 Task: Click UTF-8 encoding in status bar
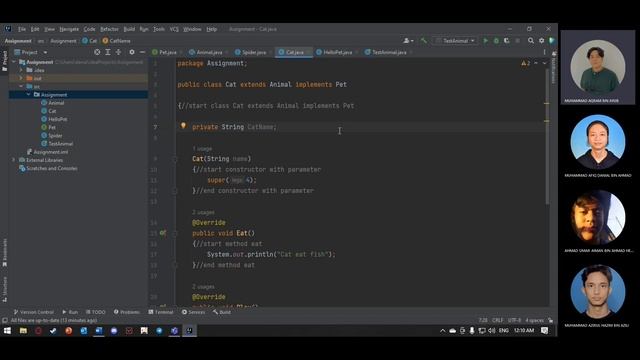pos(514,320)
